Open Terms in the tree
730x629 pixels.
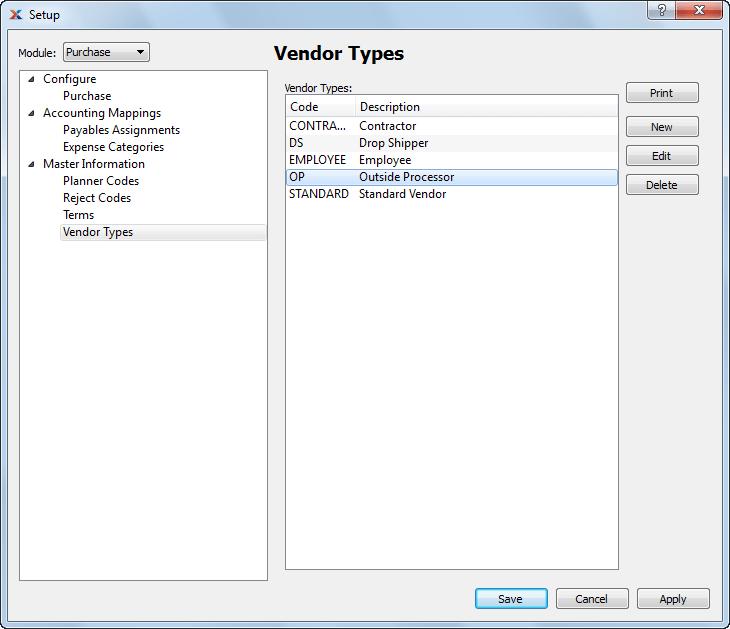coord(79,215)
